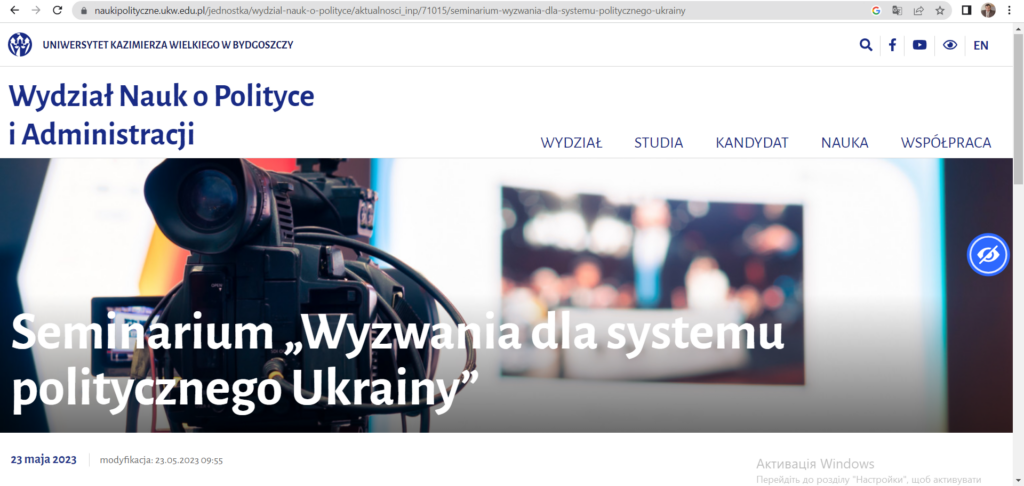Expand the WYDZIAŁ navigation menu
The image size is (1024, 486).
pos(571,143)
